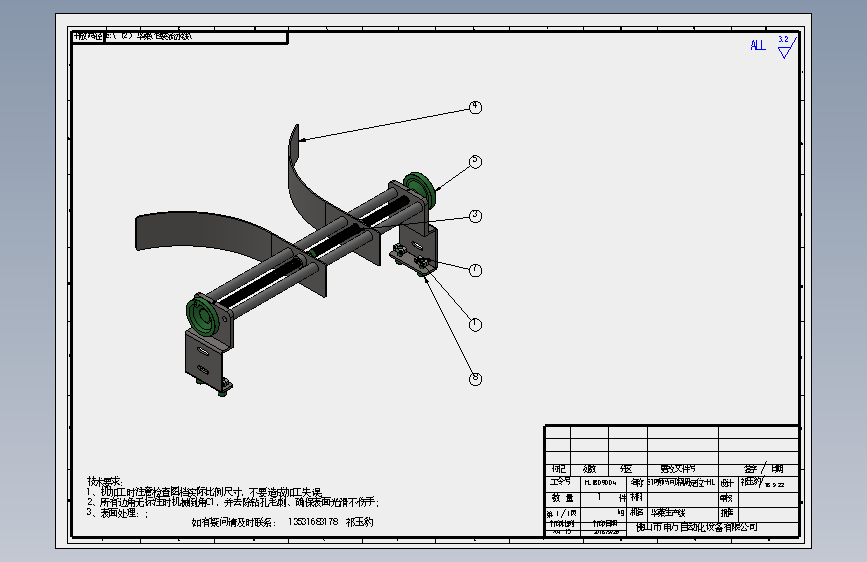867x562 pixels.
Task: Select part balloon number 1
Action: click(x=475, y=324)
